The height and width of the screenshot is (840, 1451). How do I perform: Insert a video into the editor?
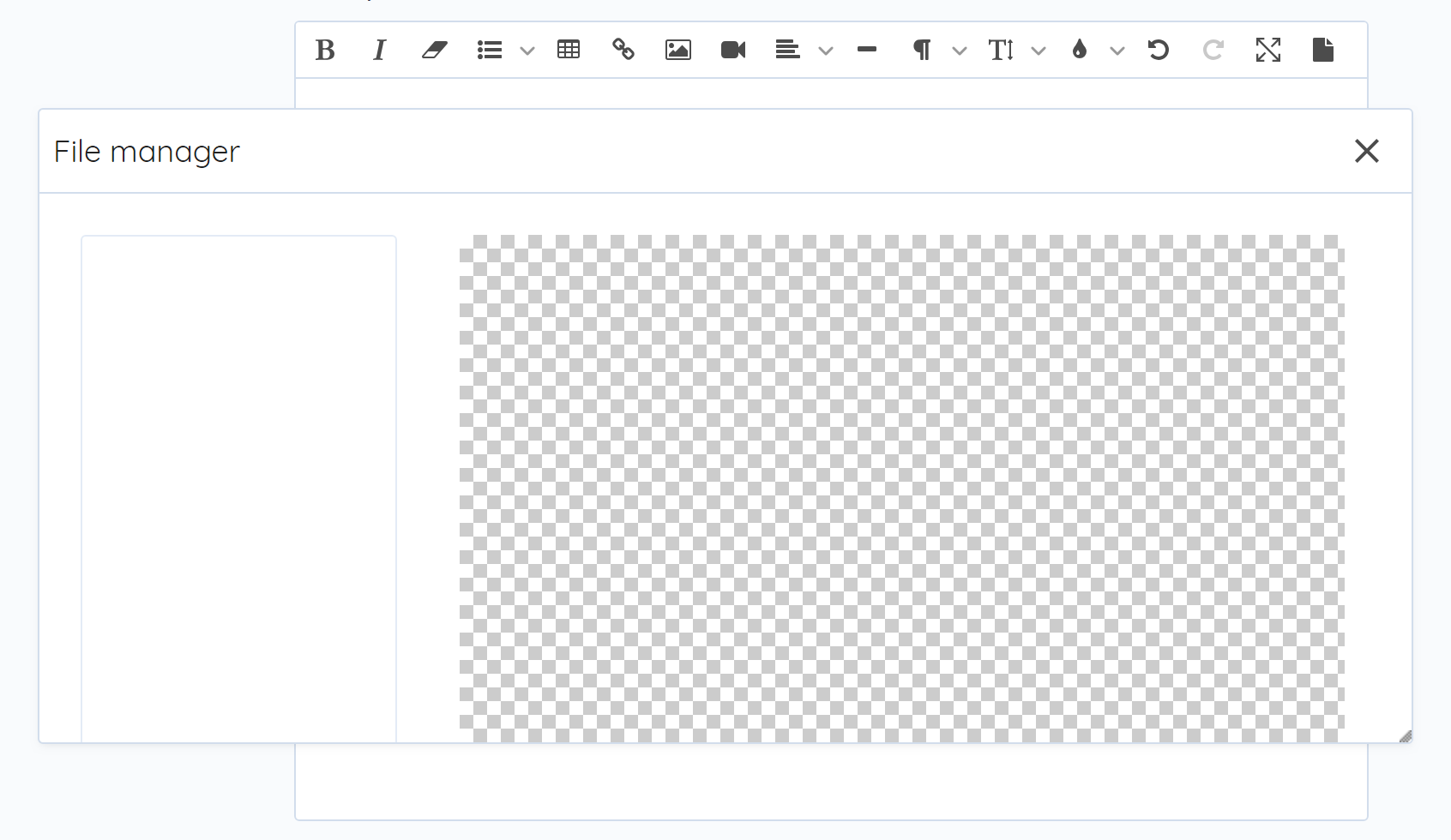pyautogui.click(x=733, y=50)
